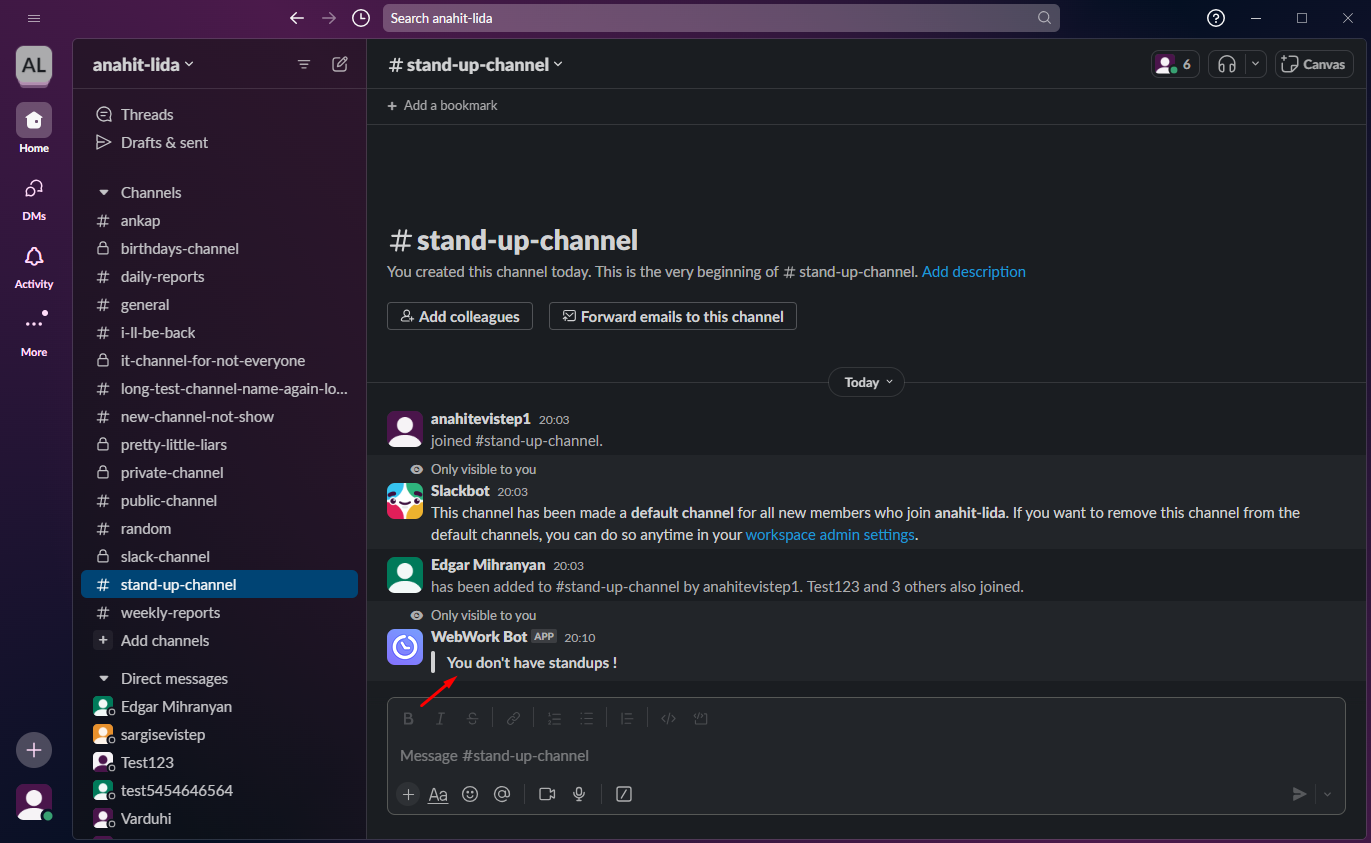Click the Add colleagues button
Image resolution: width=1371 pixels, height=843 pixels.
coord(460,316)
